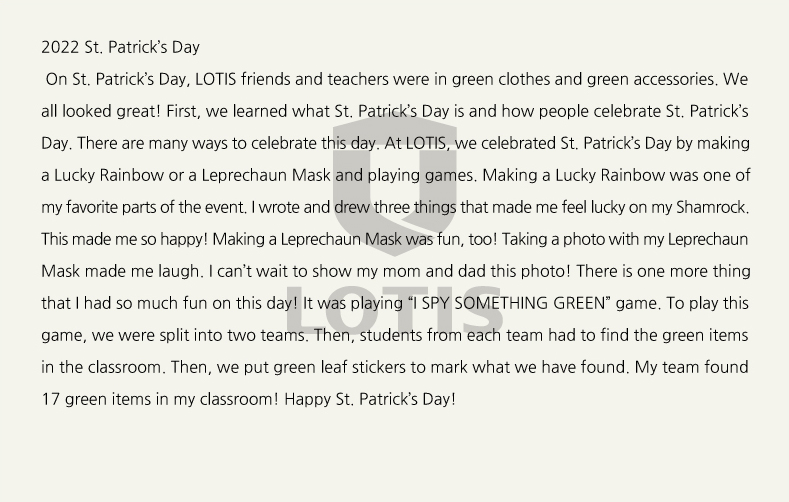
Task: Click the number '17' in last line
Action: [50, 399]
